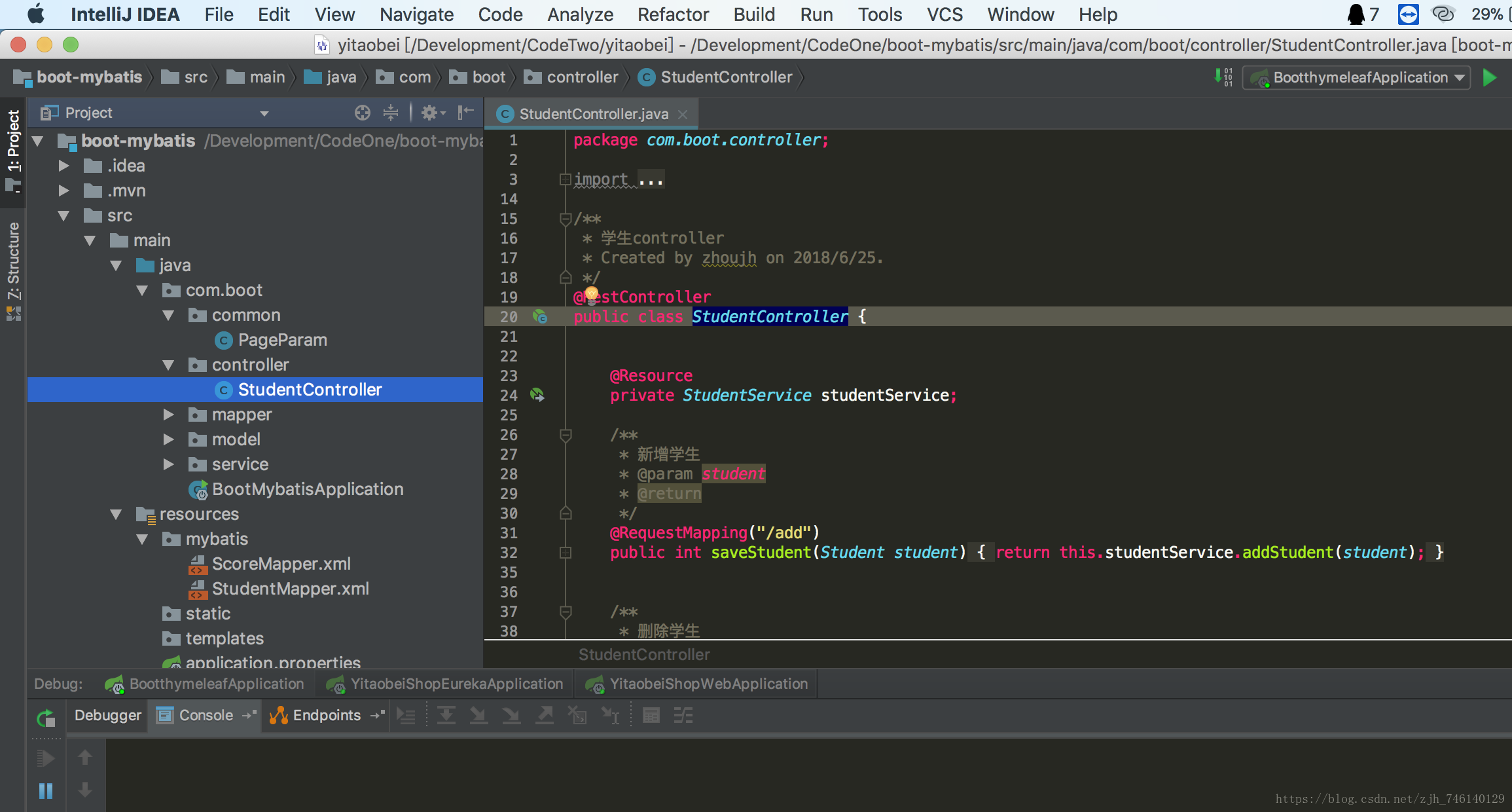This screenshot has height=812, width=1512.
Task: Click the console down arrow icon
Action: coord(85,790)
